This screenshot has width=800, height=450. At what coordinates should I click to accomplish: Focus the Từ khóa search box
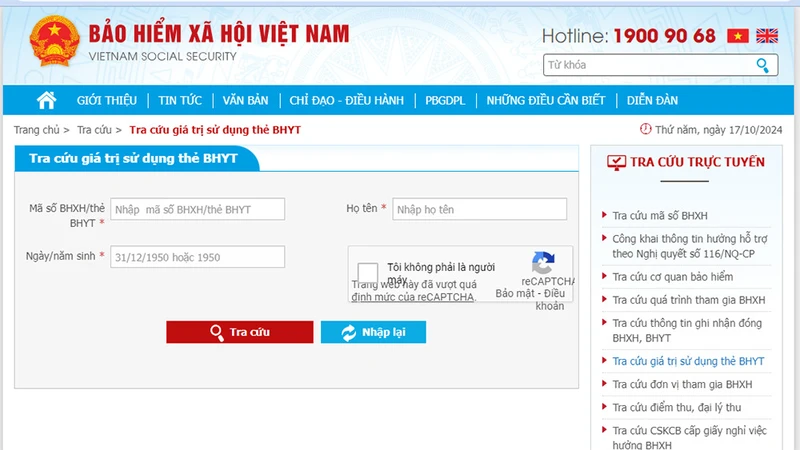660,65
